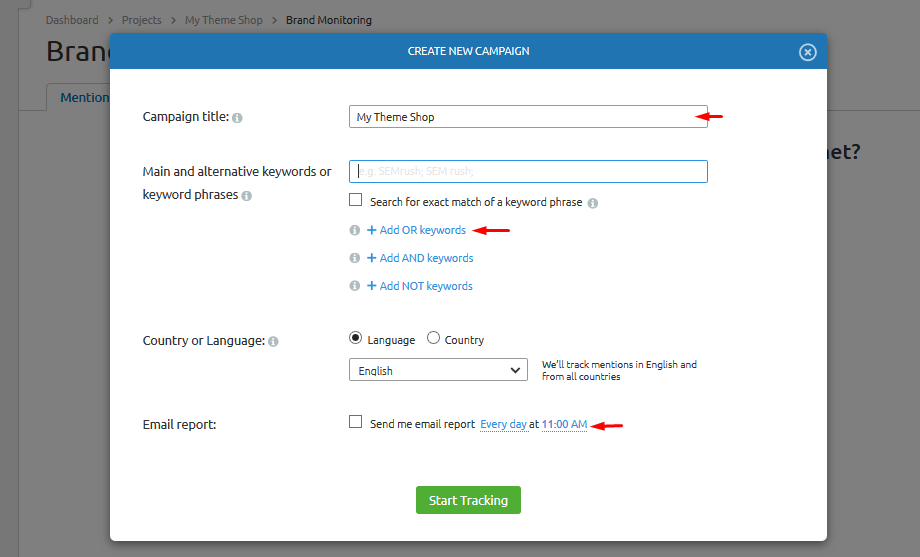The height and width of the screenshot is (557, 920).
Task: Open My Theme Shop breadcrumb link
Action: coord(224,20)
